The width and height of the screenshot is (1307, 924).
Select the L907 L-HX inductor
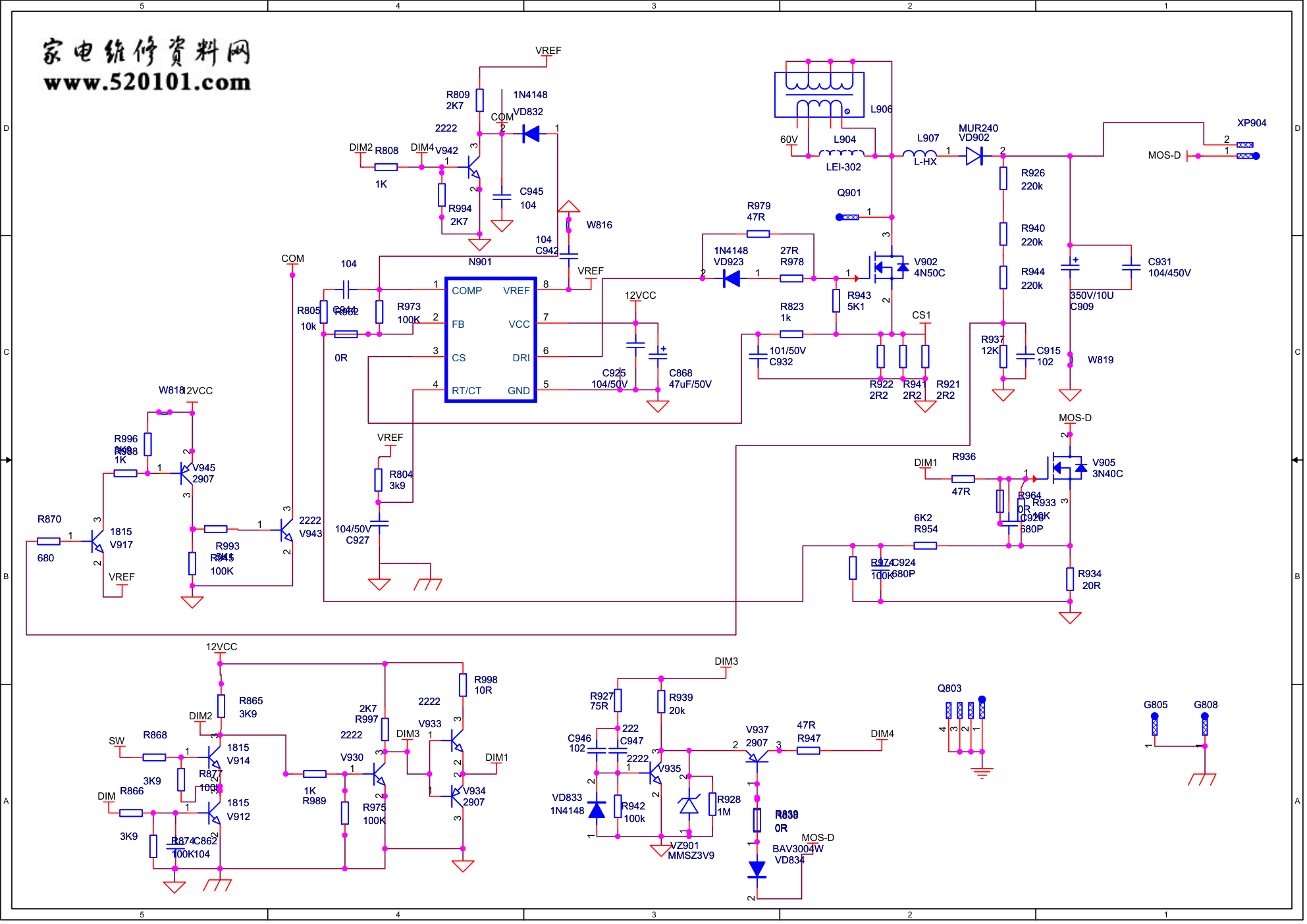[x=919, y=155]
